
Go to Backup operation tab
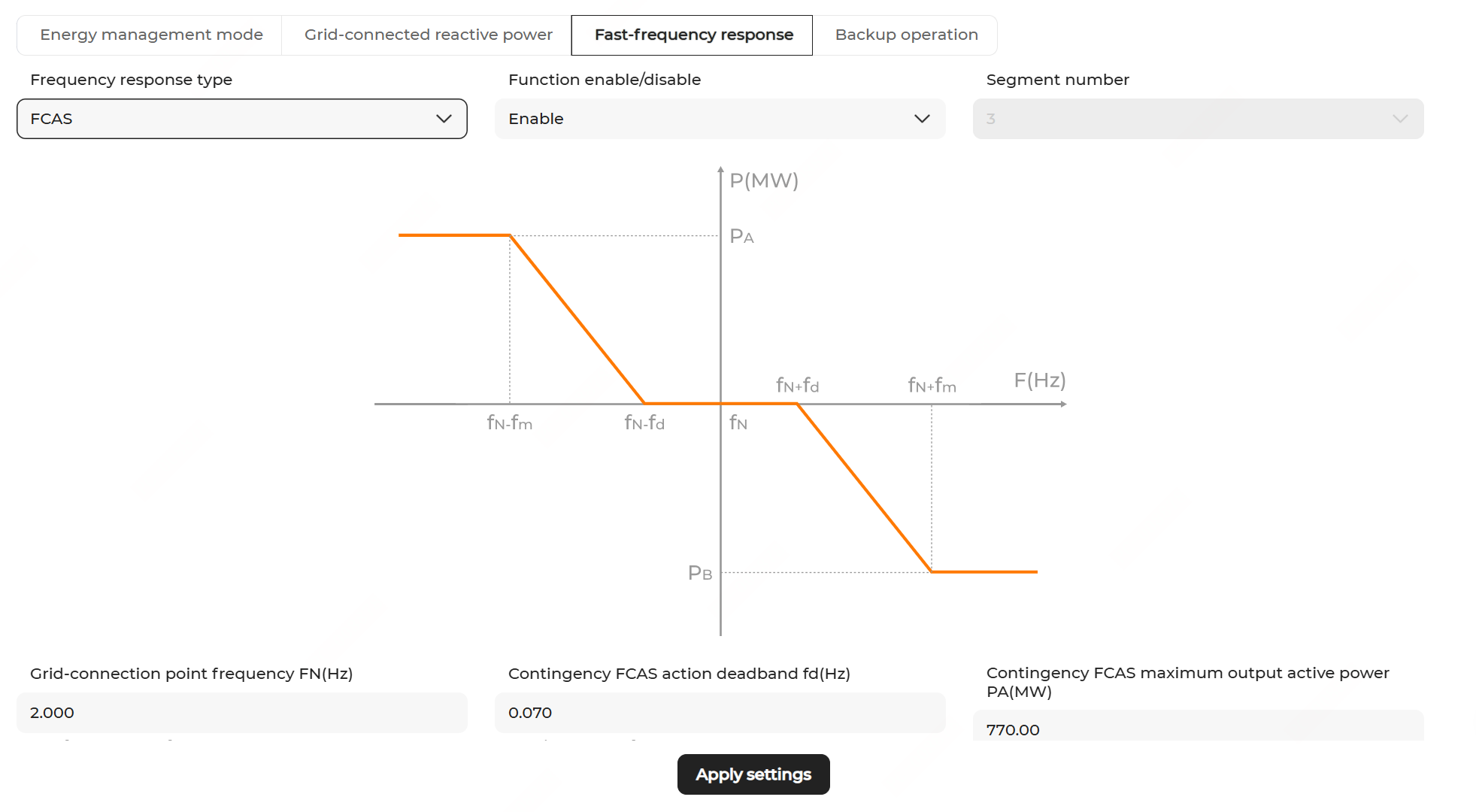click(x=905, y=35)
